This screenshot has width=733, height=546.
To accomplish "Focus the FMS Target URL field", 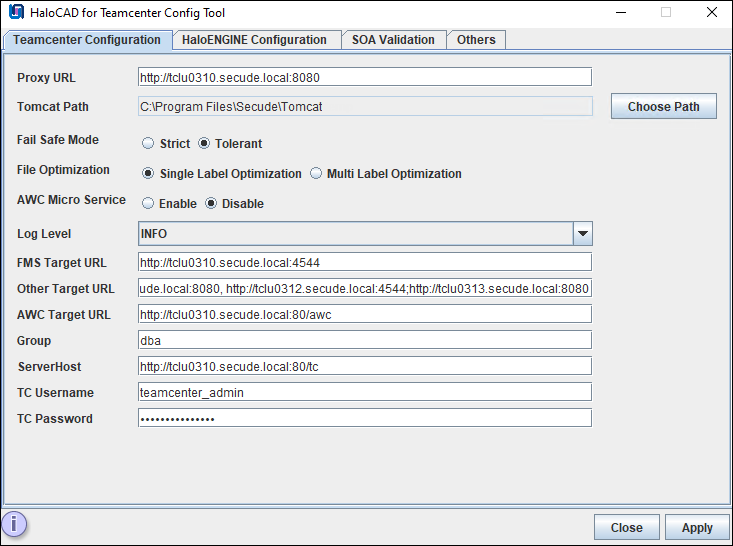I will click(x=365, y=262).
